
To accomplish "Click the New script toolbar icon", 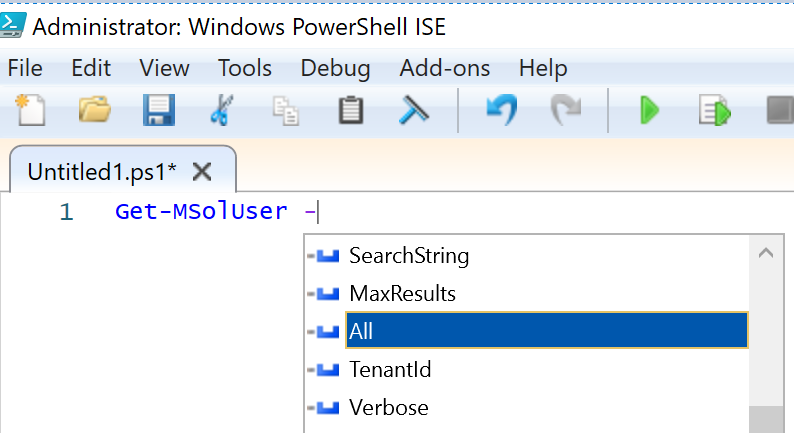I will coord(30,110).
